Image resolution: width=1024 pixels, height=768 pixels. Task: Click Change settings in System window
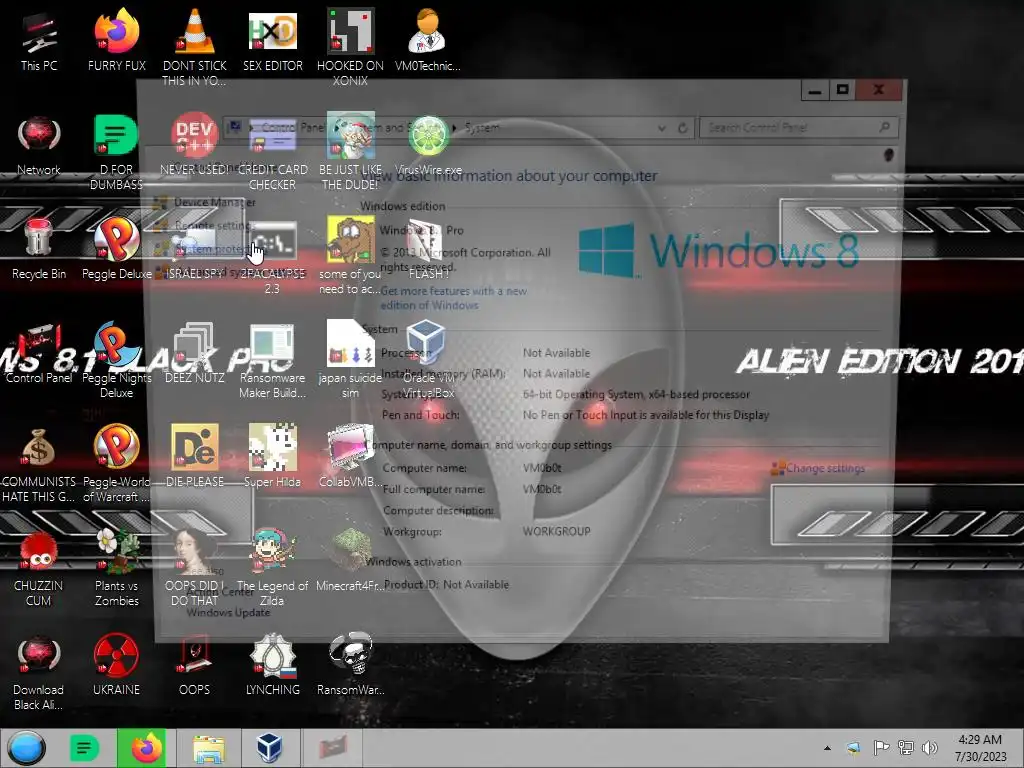pos(825,468)
